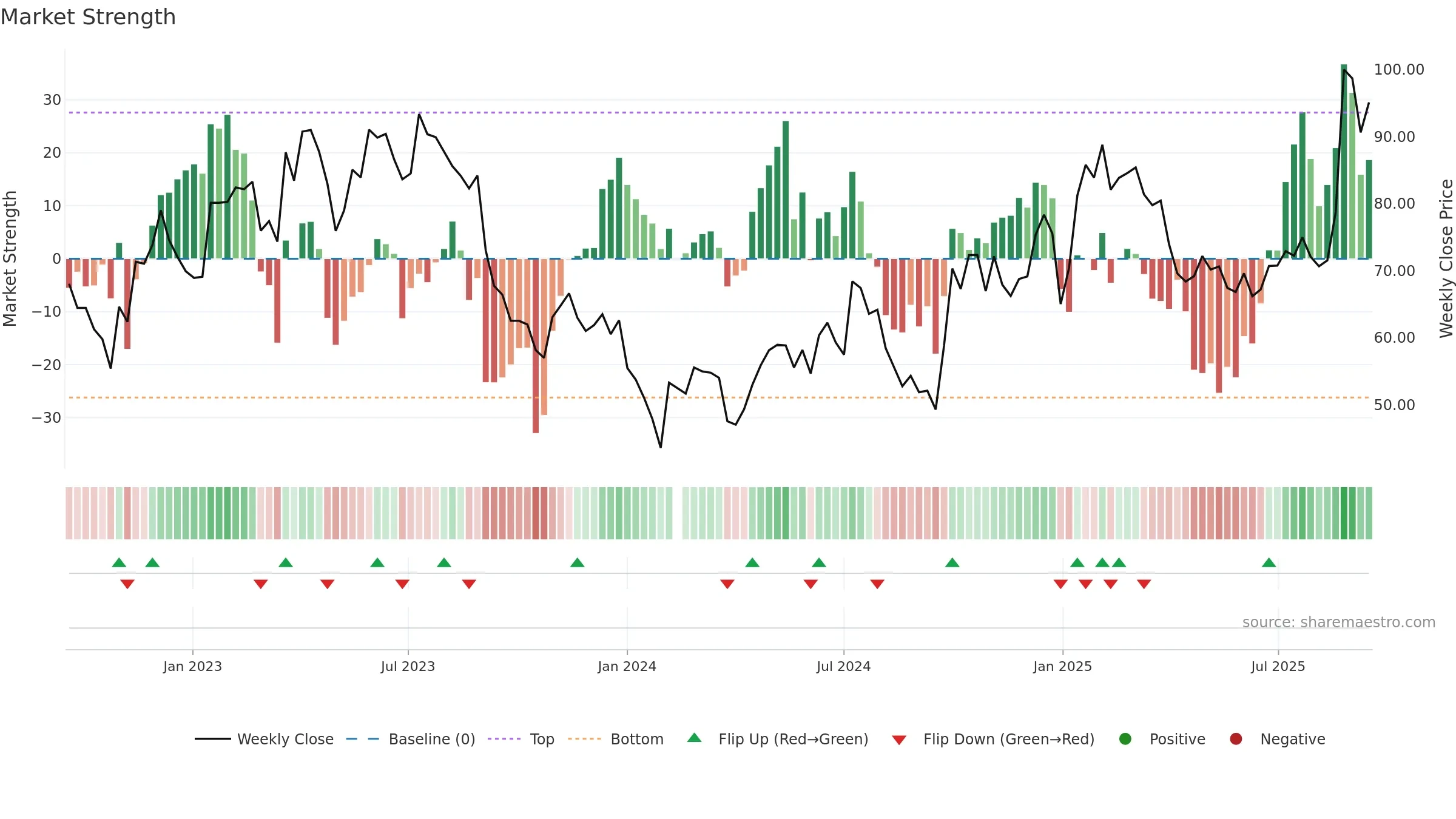This screenshot has width=1456, height=819.
Task: Click the Market Strength chart title
Action: click(88, 17)
